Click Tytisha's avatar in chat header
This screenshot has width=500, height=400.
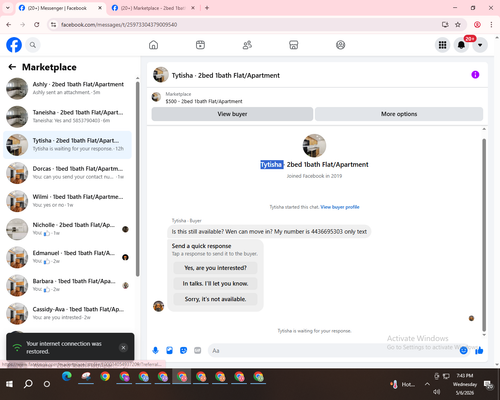coord(161,75)
